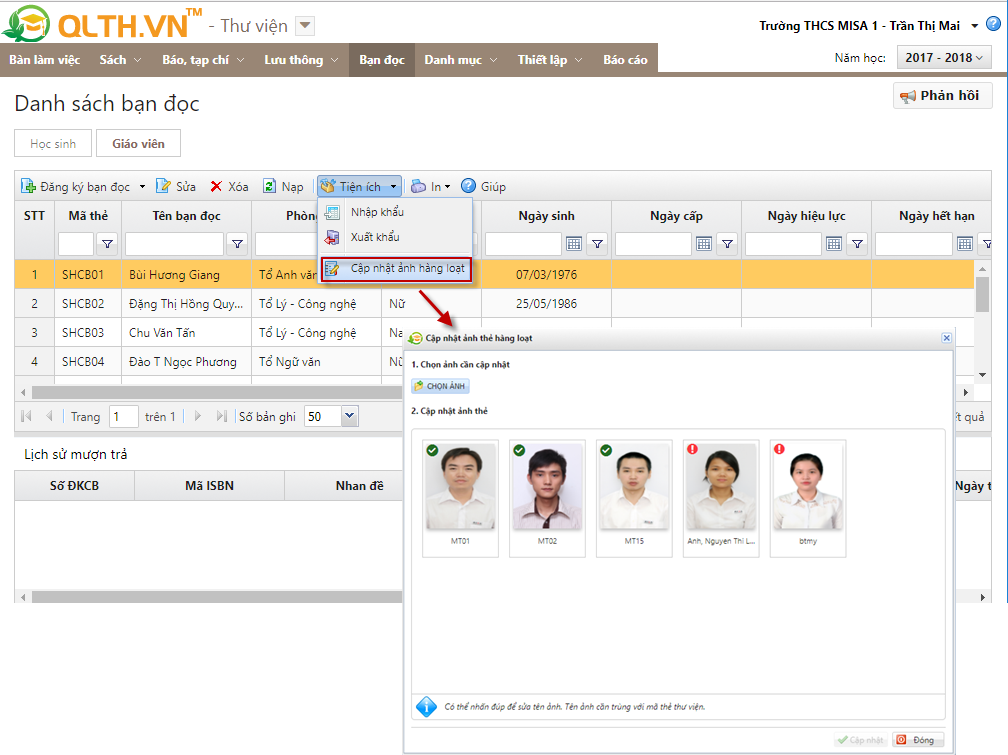Choose Xuất khẩu menu entry

375,237
